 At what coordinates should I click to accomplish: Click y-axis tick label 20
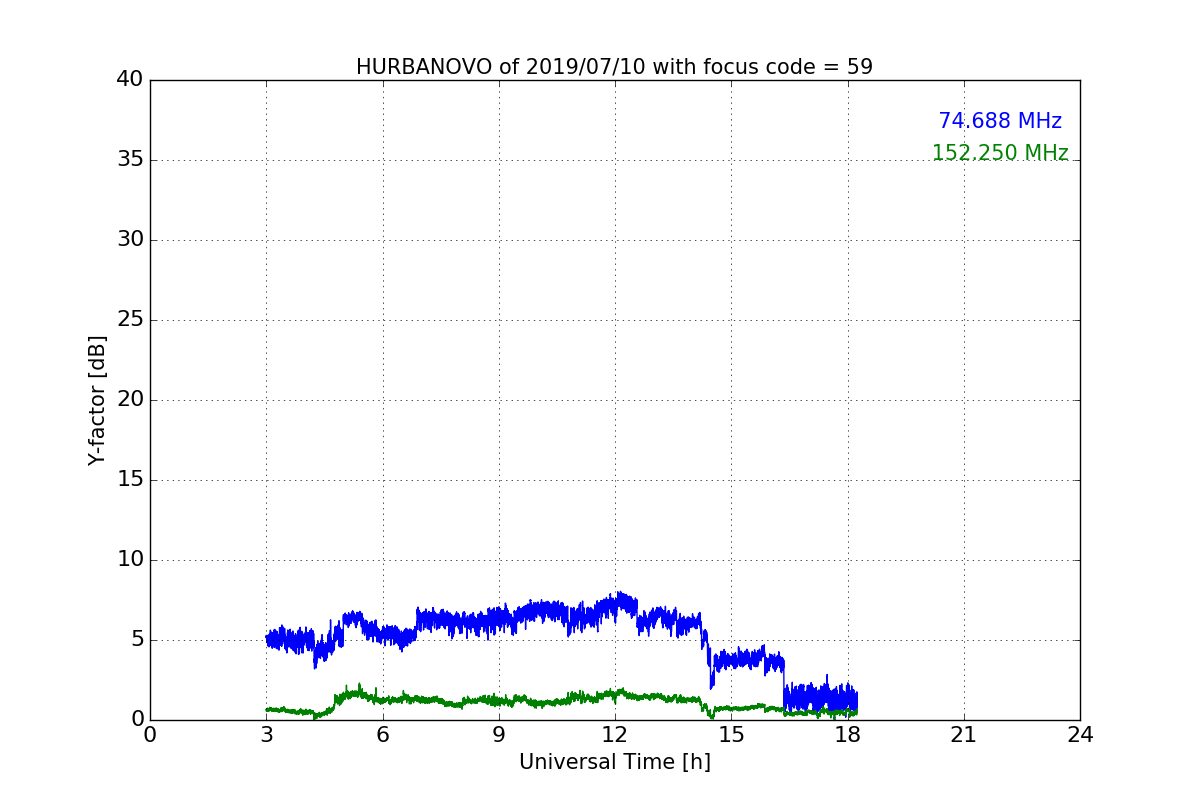click(130, 400)
